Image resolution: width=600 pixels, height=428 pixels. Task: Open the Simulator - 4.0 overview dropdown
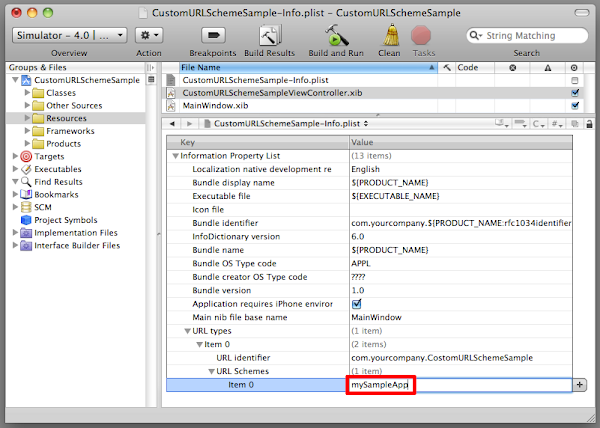(69, 36)
